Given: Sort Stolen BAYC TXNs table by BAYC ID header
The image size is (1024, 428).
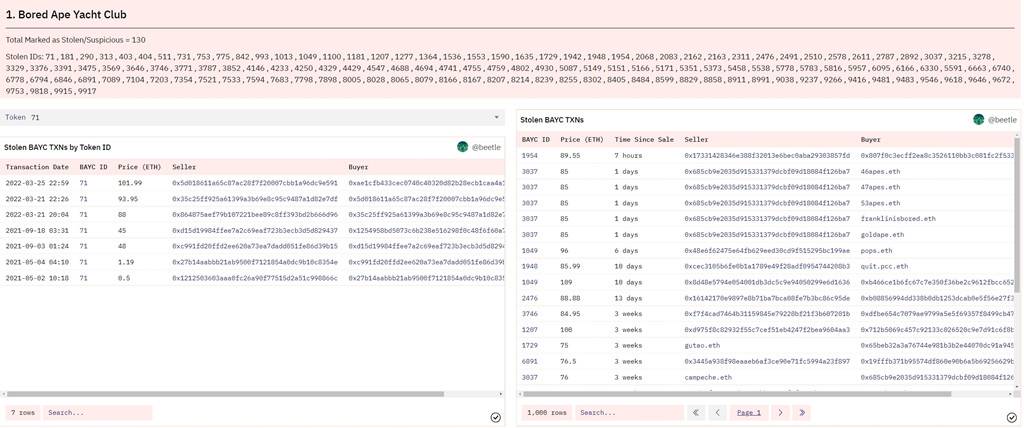Looking at the screenshot, I should (x=536, y=139).
